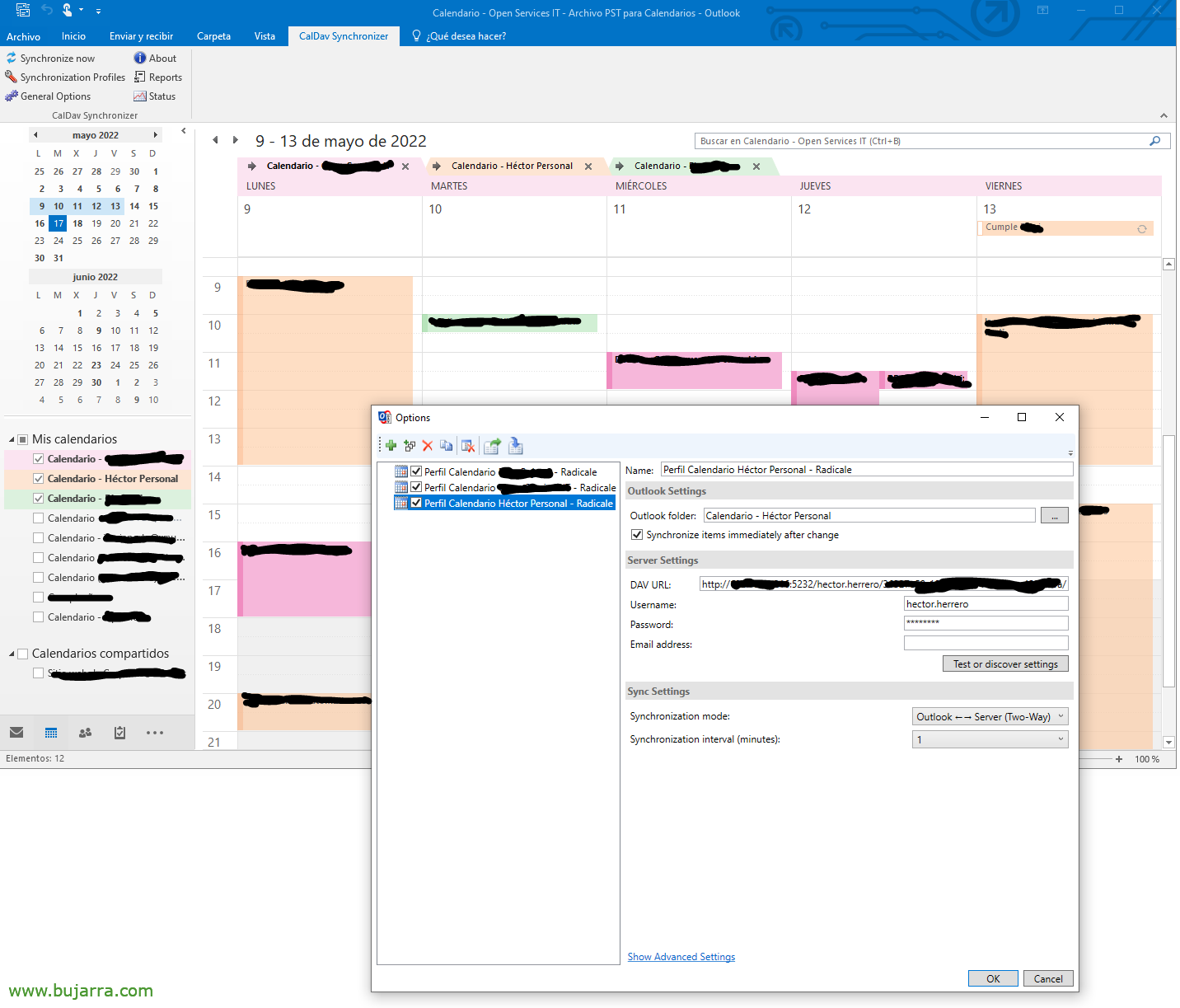Image resolution: width=1180 pixels, height=1008 pixels.
Task: Open the About dialog
Action: [x=155, y=59]
